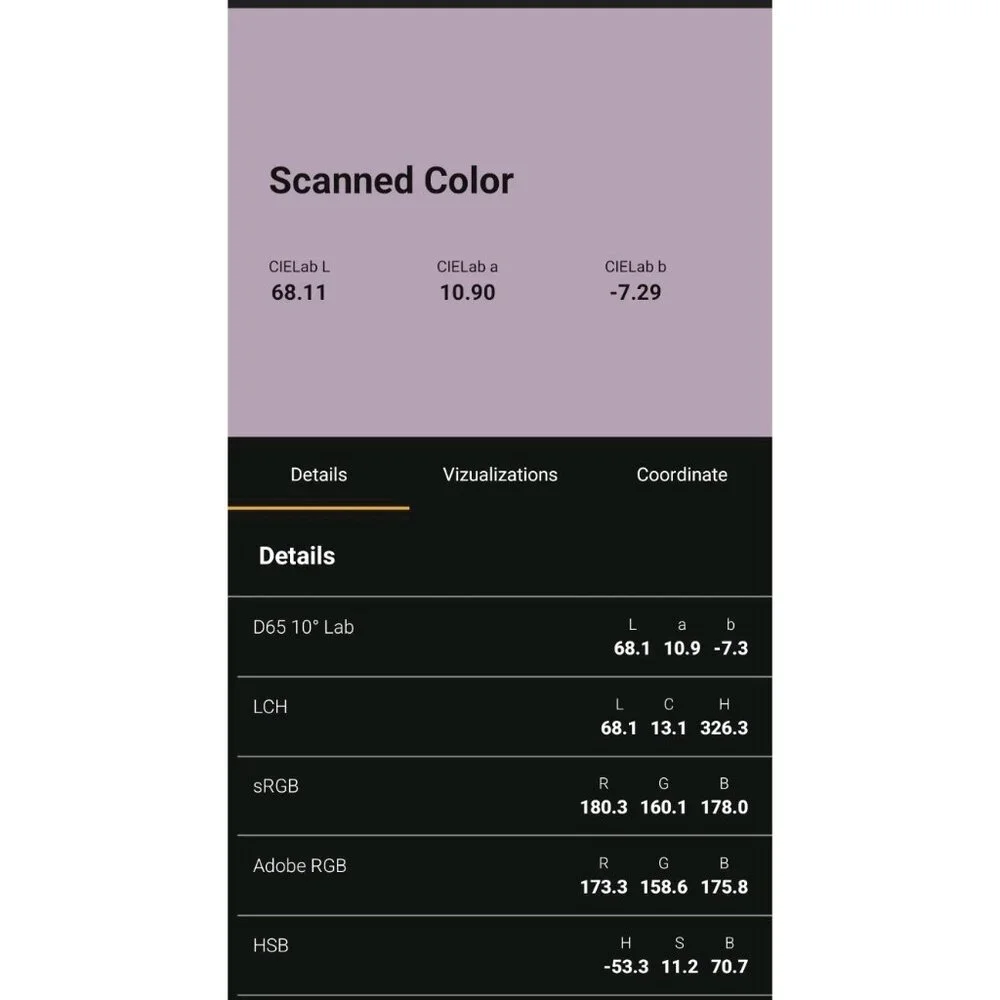Click the Adobe RGB row label
This screenshot has width=1000, height=1000.
(x=300, y=865)
